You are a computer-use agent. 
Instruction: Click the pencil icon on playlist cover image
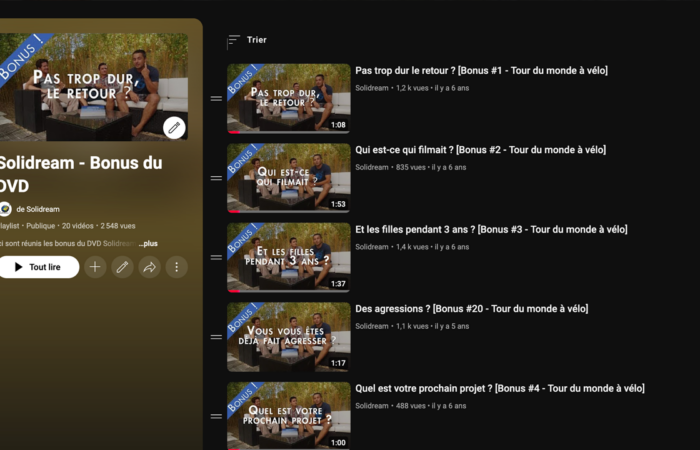point(174,127)
